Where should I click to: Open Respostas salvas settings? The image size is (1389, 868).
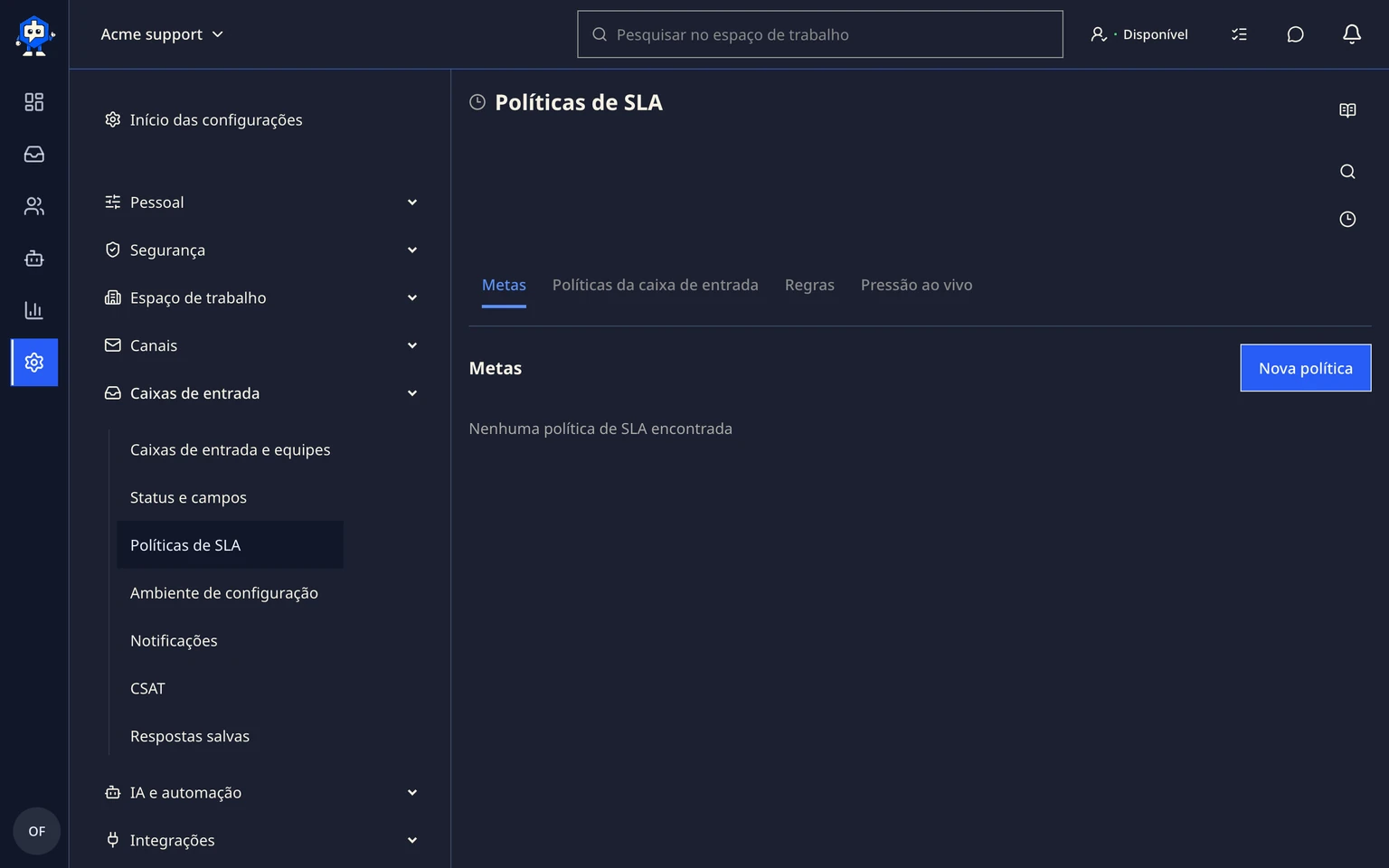pos(230,737)
